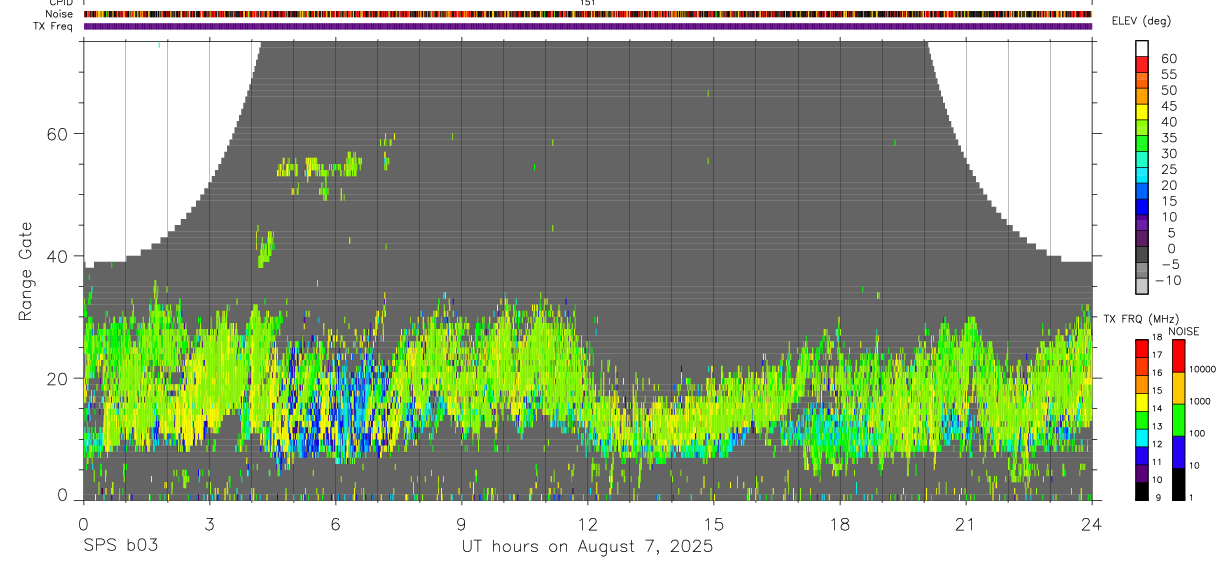Click the 100 label on NOISE colorbar
Viewport: 1228px width, 567px height.
click(x=1198, y=433)
